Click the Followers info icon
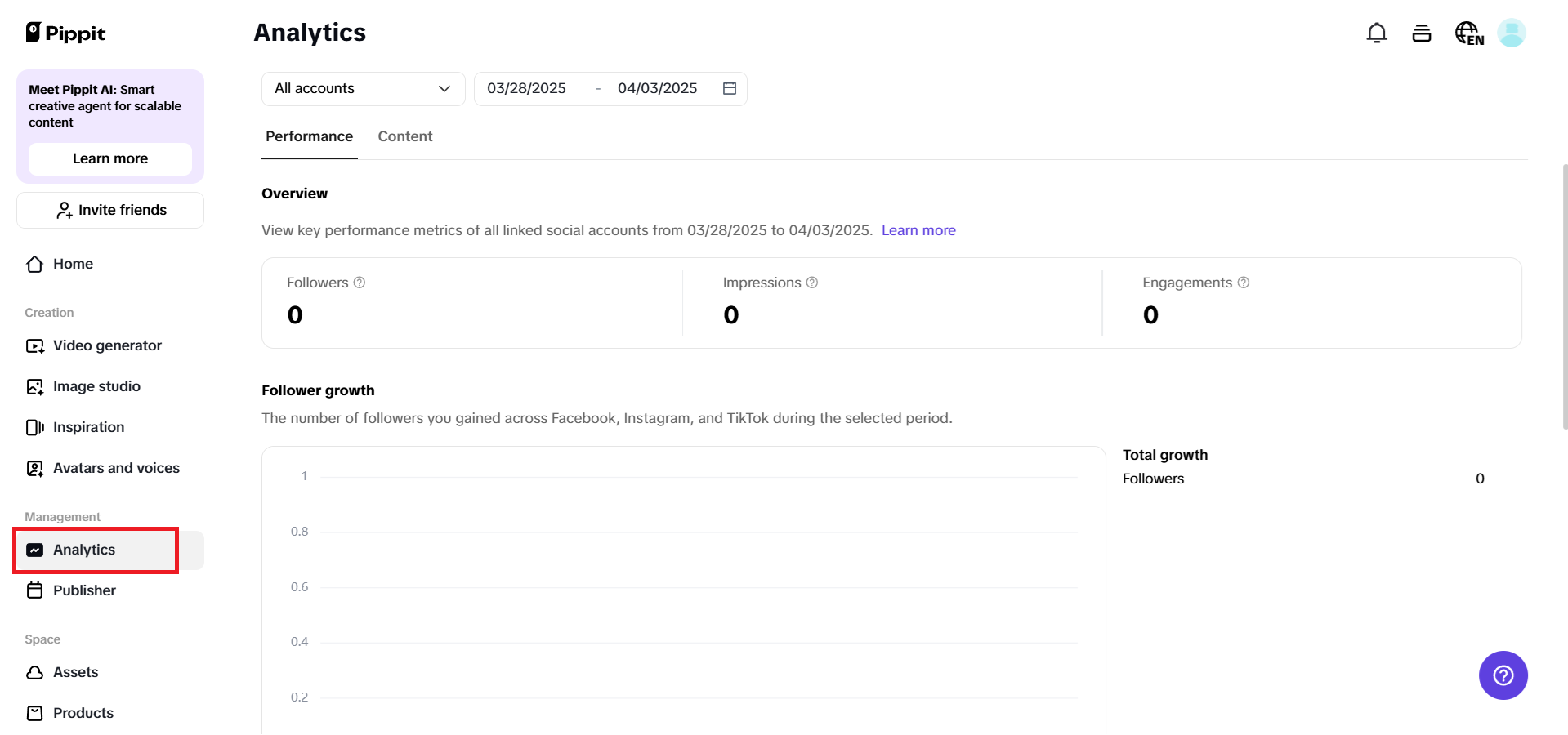 [360, 283]
